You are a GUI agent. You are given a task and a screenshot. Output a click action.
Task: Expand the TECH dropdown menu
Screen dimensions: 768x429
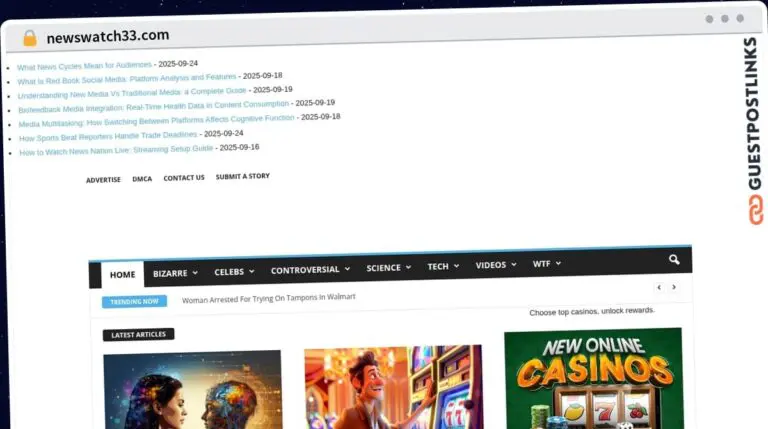(x=443, y=266)
